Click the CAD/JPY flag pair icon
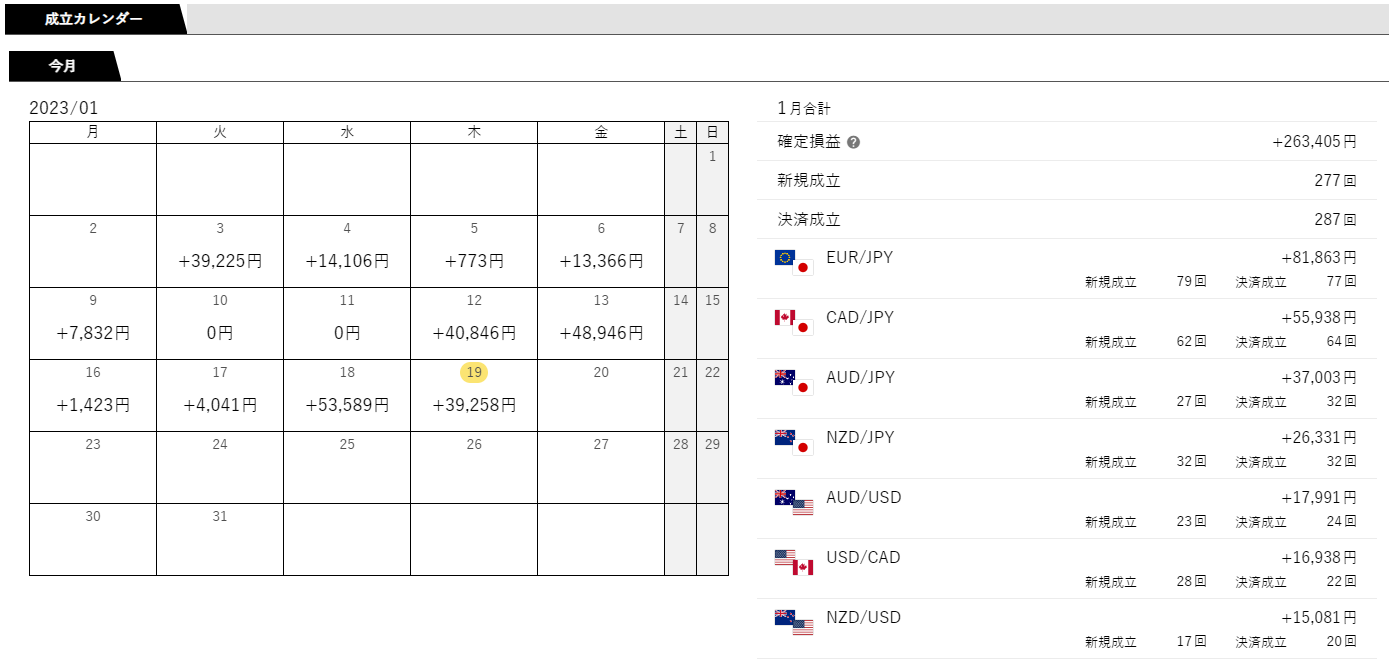1389x665 pixels. coord(794,322)
